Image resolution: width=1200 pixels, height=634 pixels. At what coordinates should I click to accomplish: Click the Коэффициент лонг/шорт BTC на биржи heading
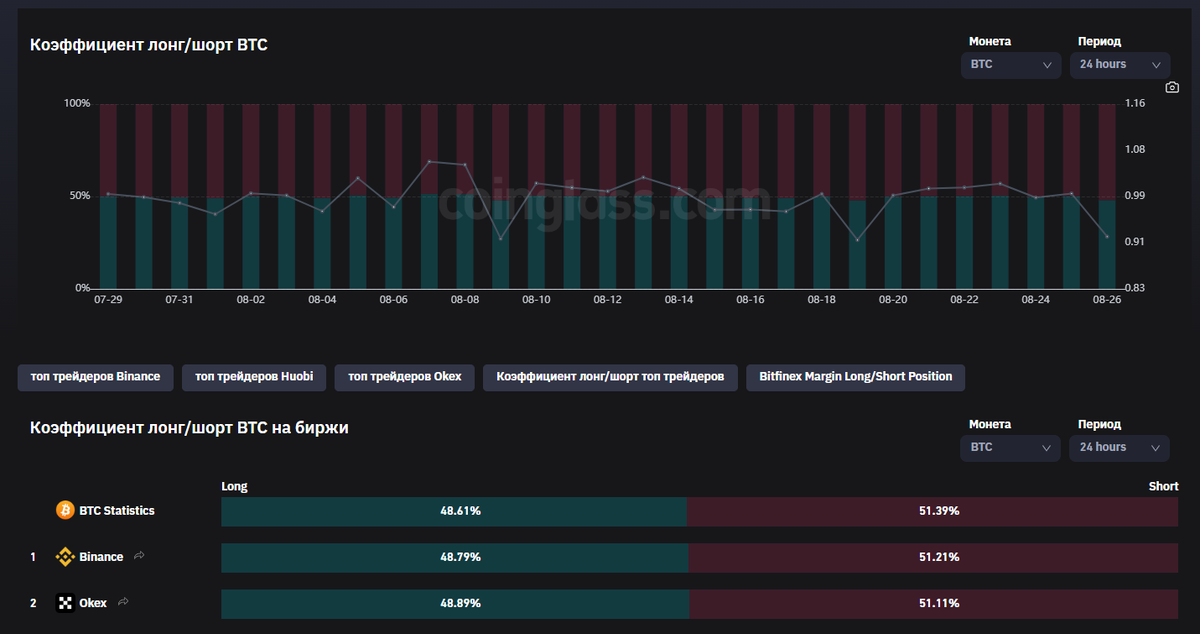click(x=189, y=428)
